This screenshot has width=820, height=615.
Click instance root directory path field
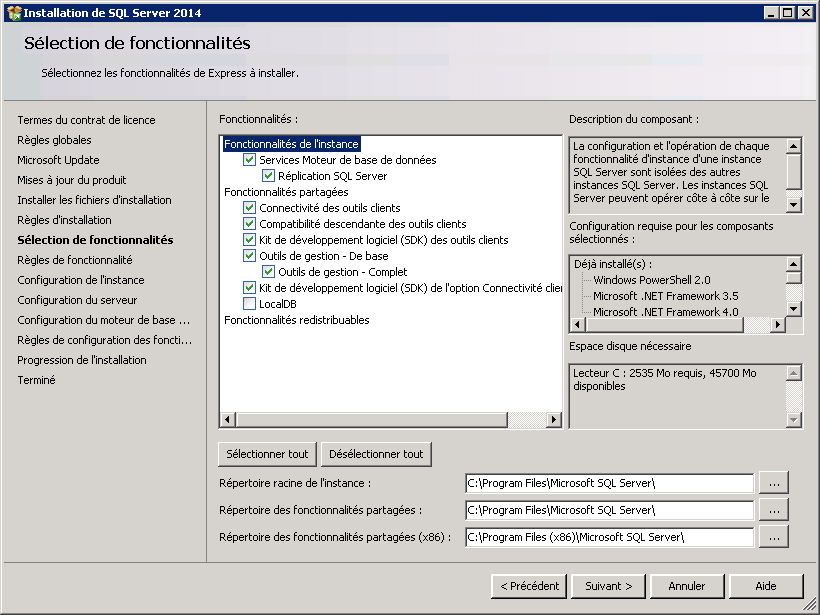[608, 484]
